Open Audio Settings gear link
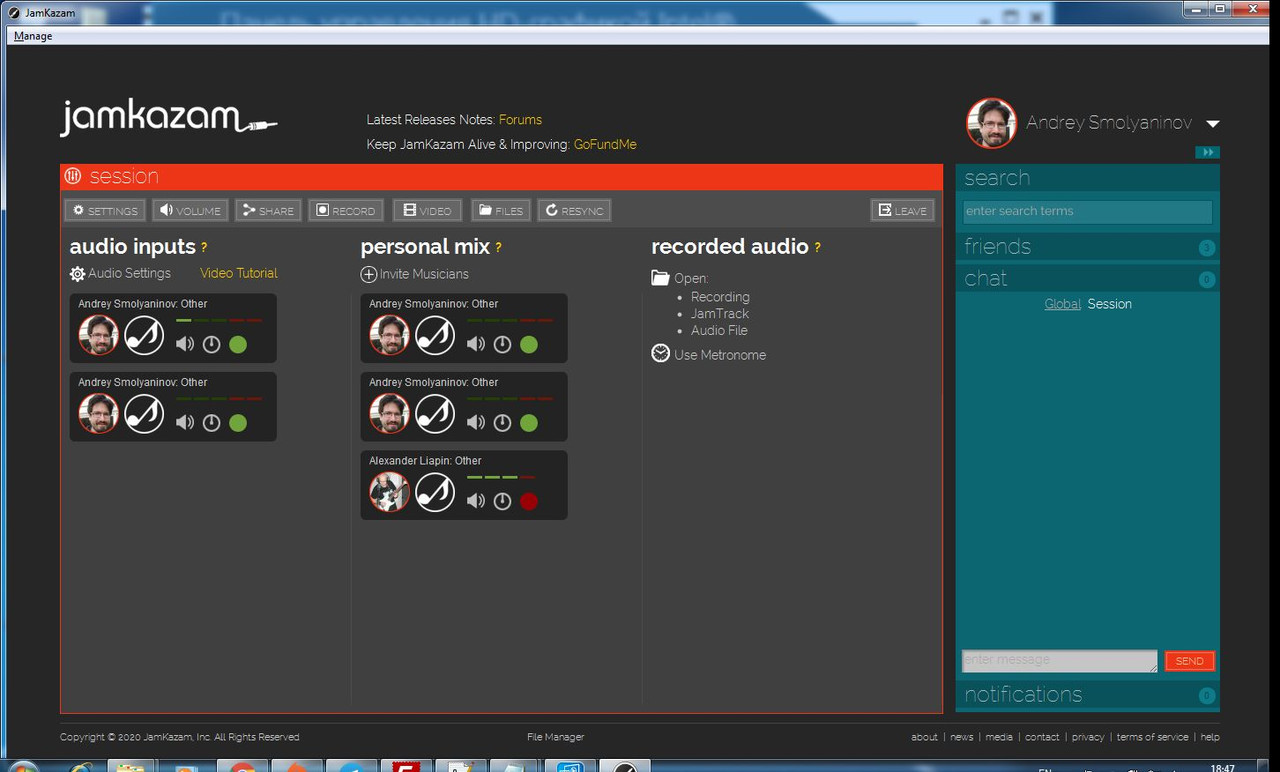Image resolution: width=1280 pixels, height=772 pixels. [x=120, y=273]
